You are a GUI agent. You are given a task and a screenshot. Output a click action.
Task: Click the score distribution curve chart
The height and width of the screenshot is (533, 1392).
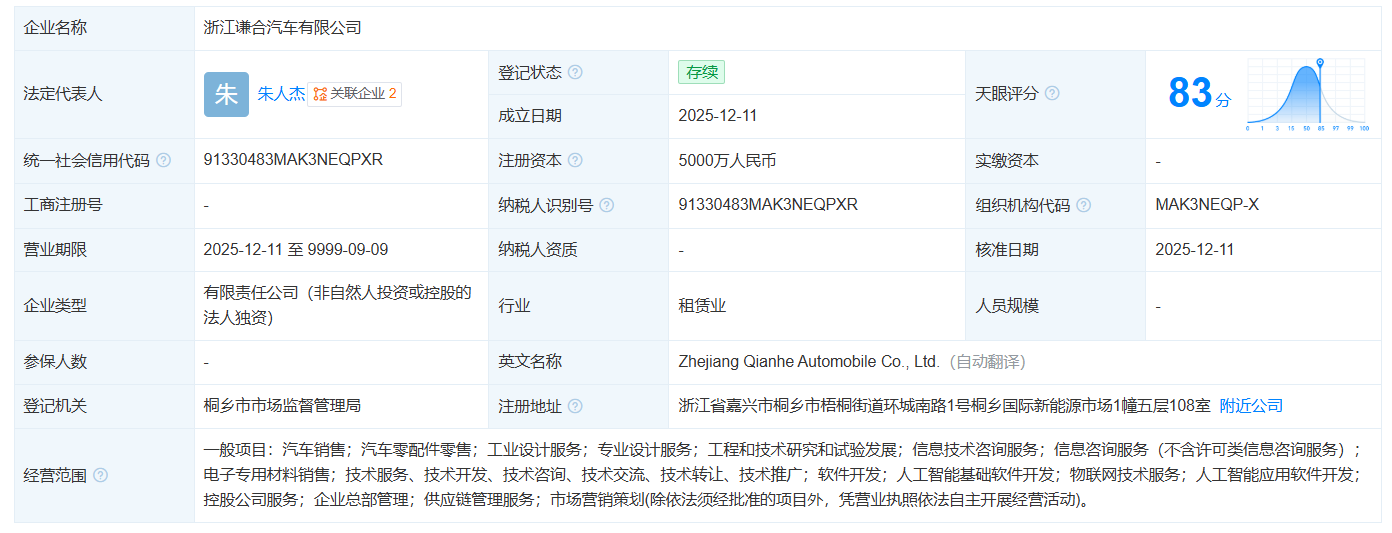click(x=1306, y=95)
